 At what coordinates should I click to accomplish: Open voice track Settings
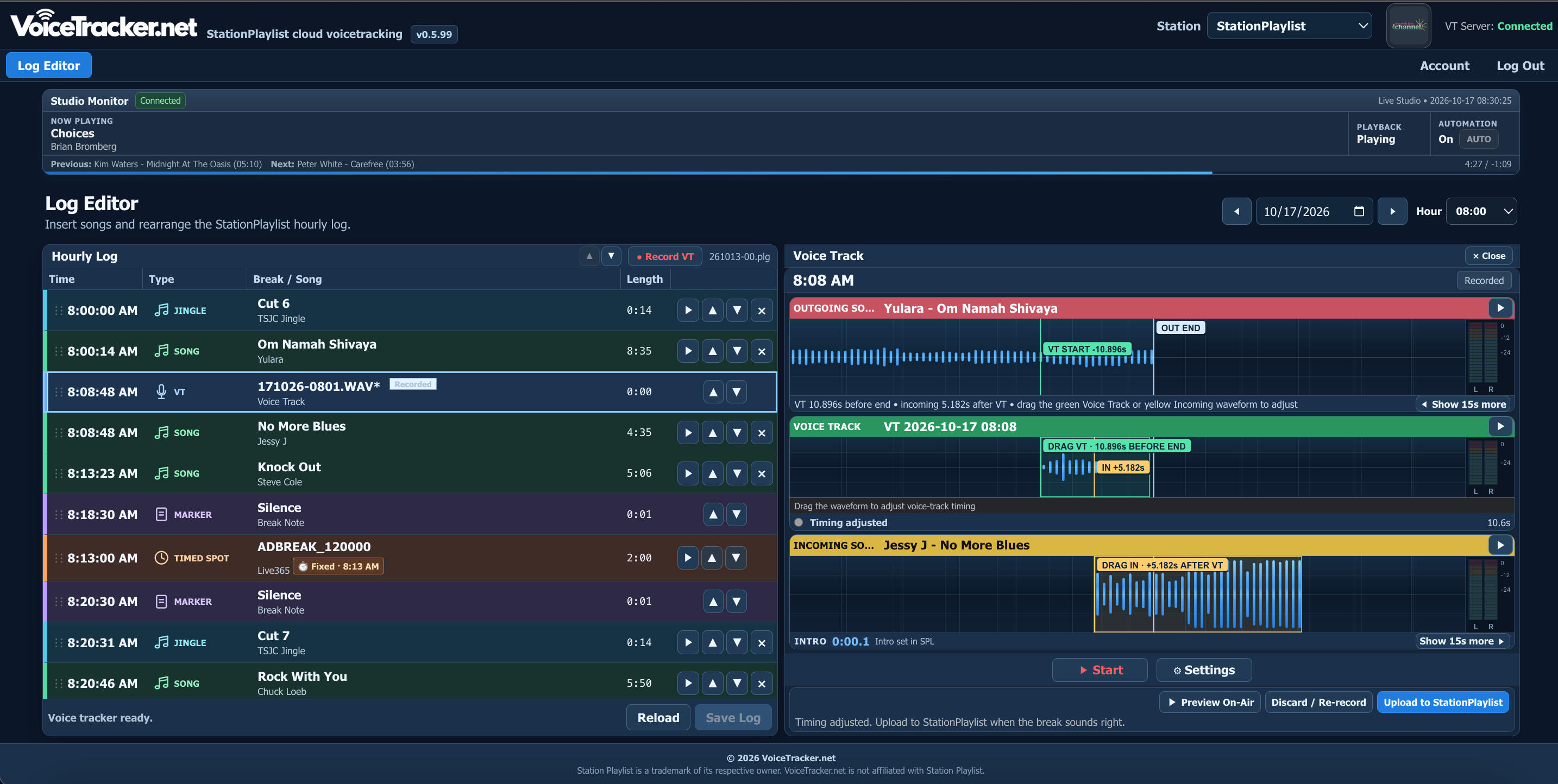1204,670
